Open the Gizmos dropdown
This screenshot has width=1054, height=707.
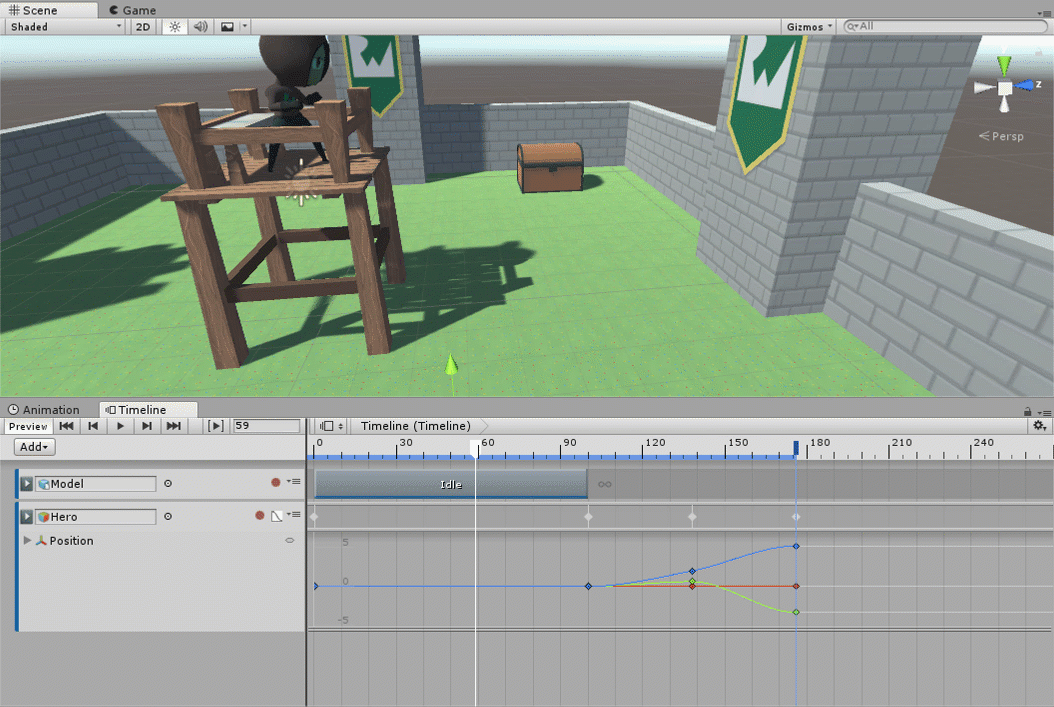809,27
